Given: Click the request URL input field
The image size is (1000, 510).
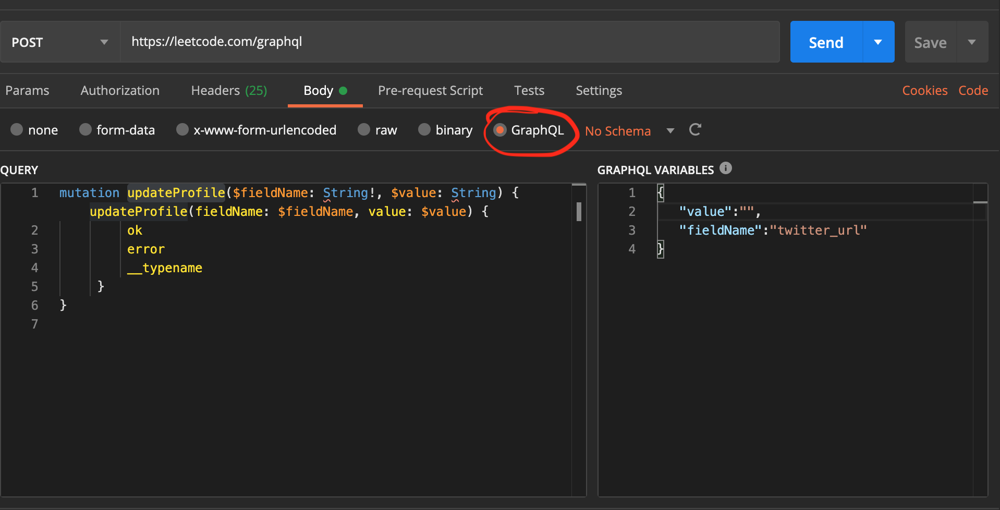Looking at the screenshot, I should pyautogui.click(x=450, y=42).
